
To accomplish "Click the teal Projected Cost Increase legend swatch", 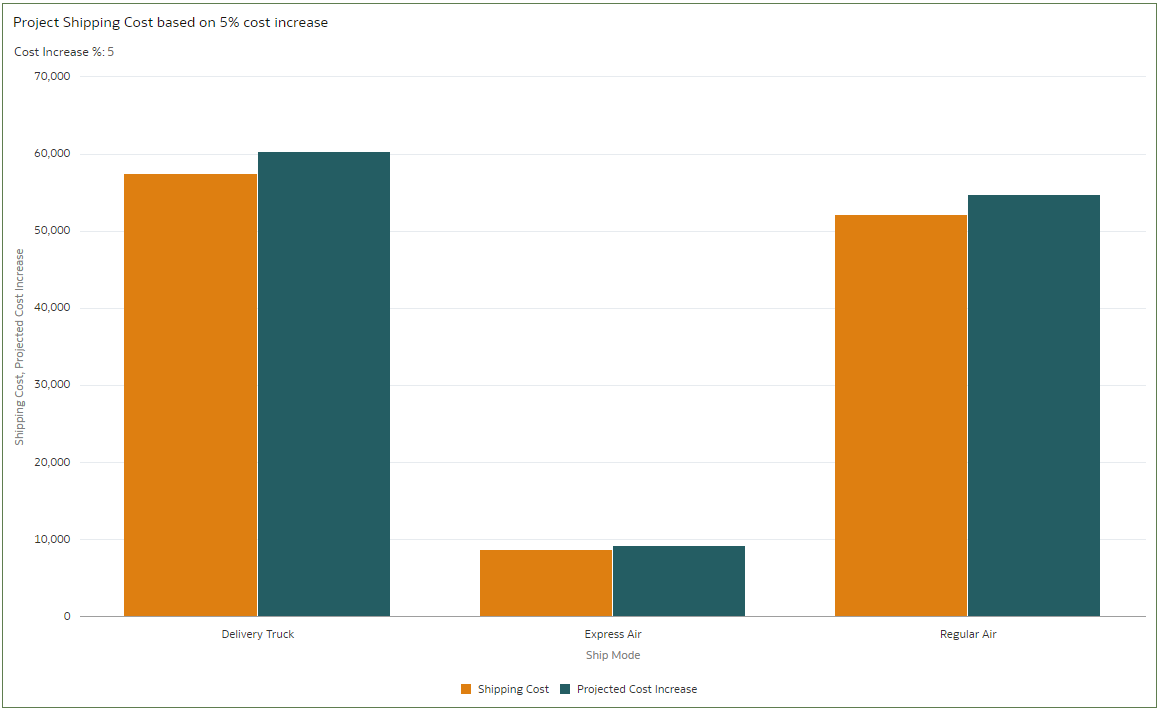I will [565, 689].
